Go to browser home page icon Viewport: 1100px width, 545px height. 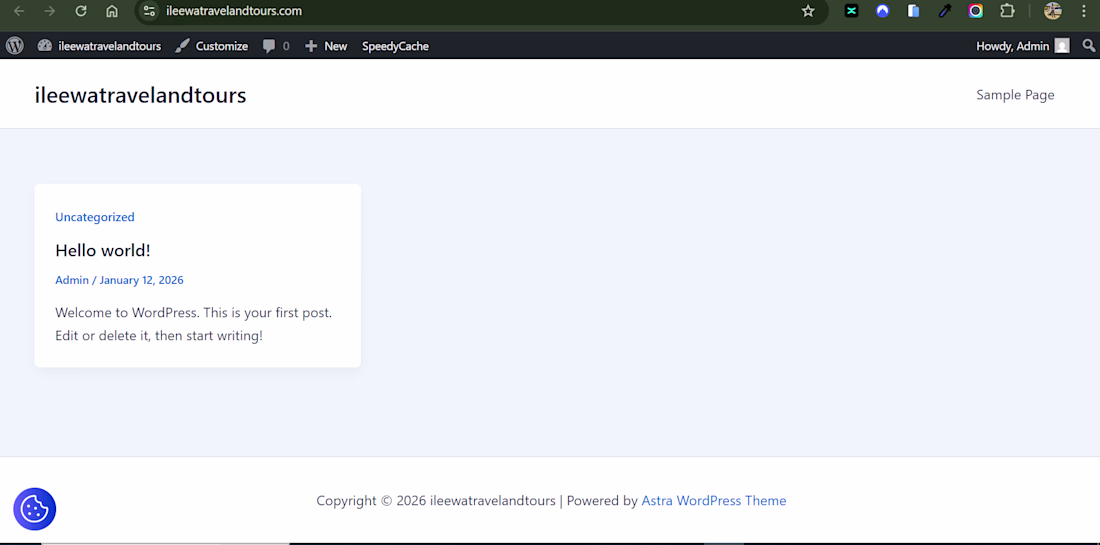(x=112, y=11)
